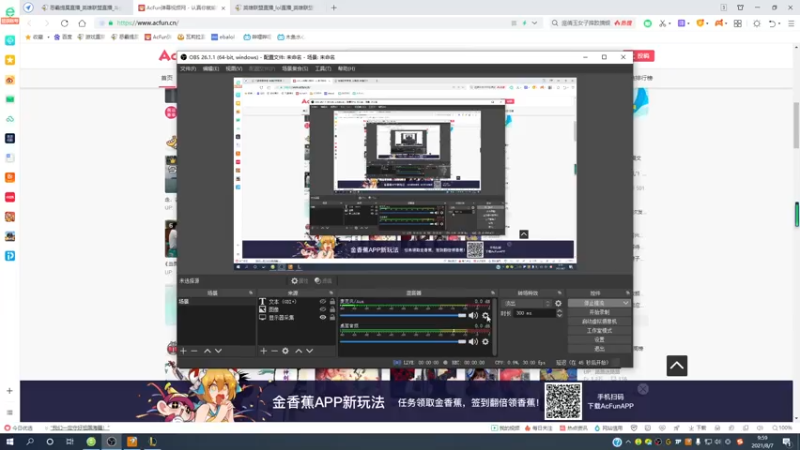Screen dimensions: 800x450
Task: Open source properties gear in 来源 panel toolbar
Action: pyautogui.click(x=286, y=351)
